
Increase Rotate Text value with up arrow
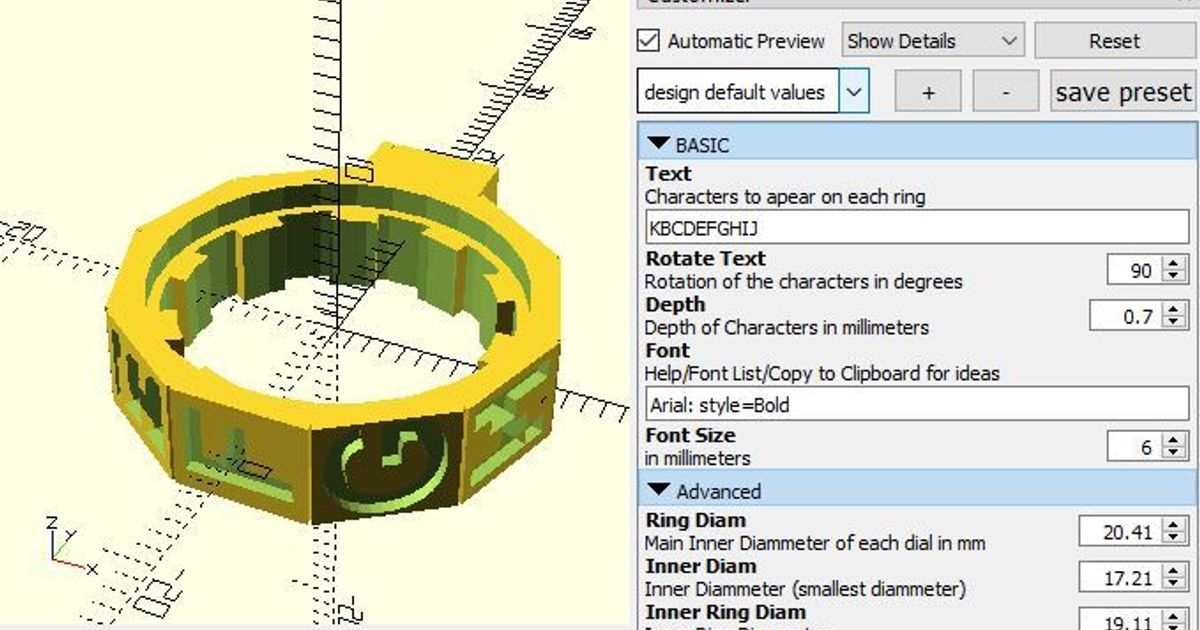click(1174, 264)
